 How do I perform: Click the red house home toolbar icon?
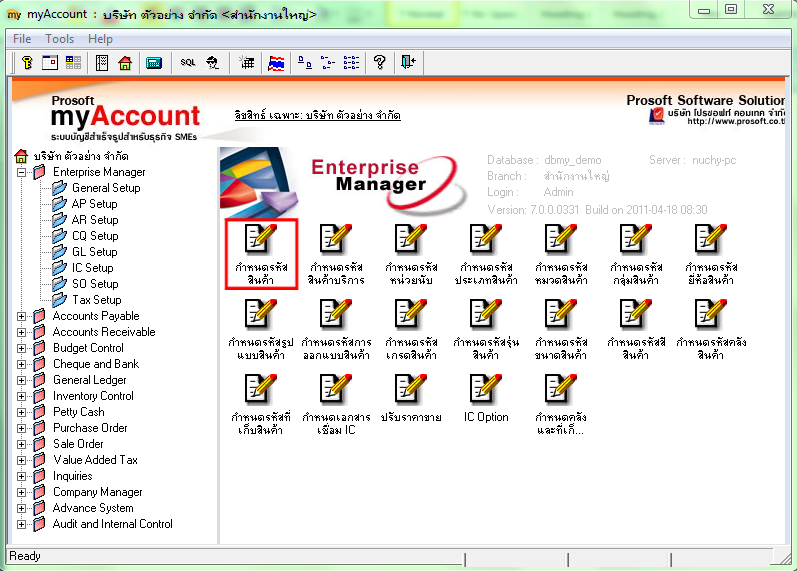(125, 62)
